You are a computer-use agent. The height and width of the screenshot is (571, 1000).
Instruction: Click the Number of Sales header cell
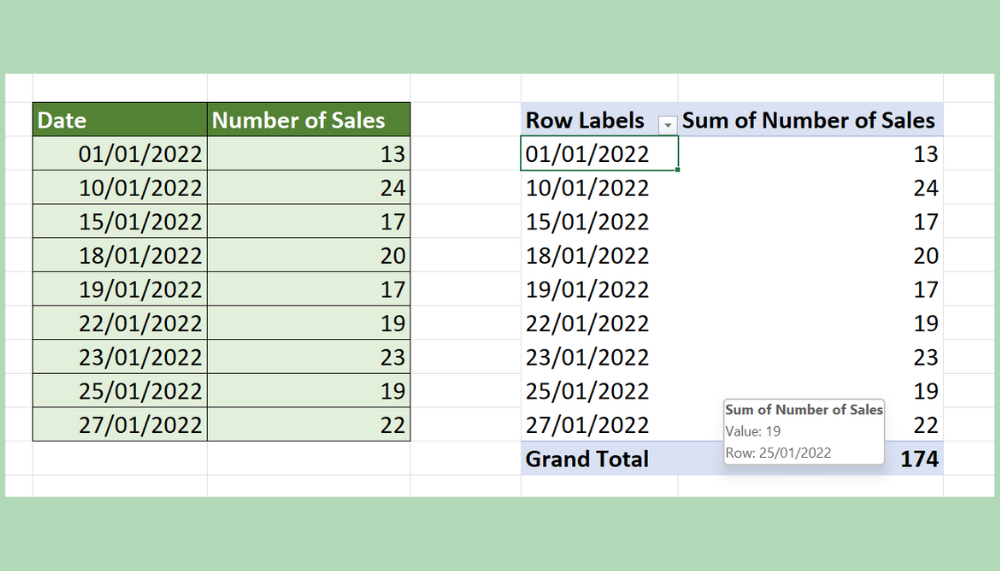click(308, 120)
